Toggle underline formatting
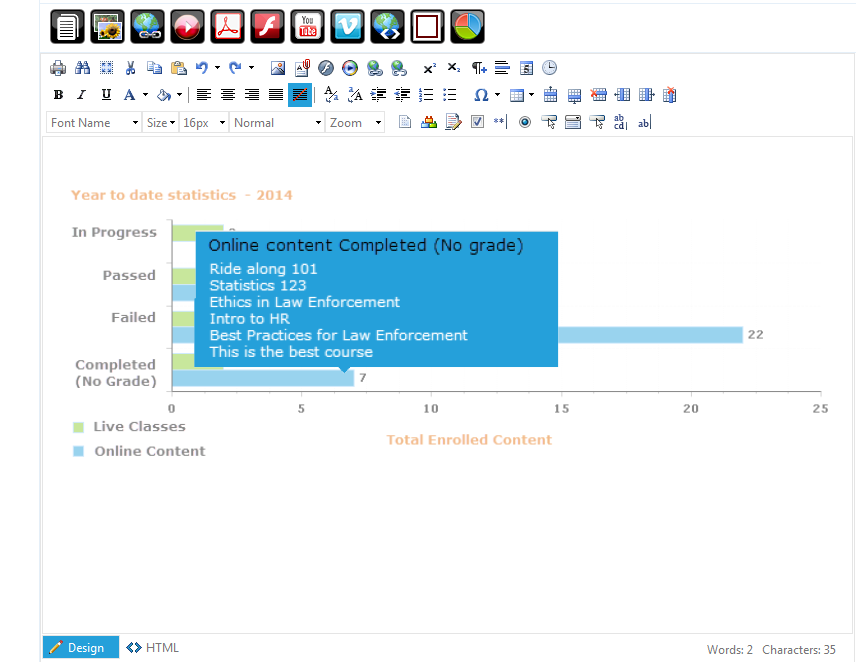The image size is (856, 662). pos(106,95)
